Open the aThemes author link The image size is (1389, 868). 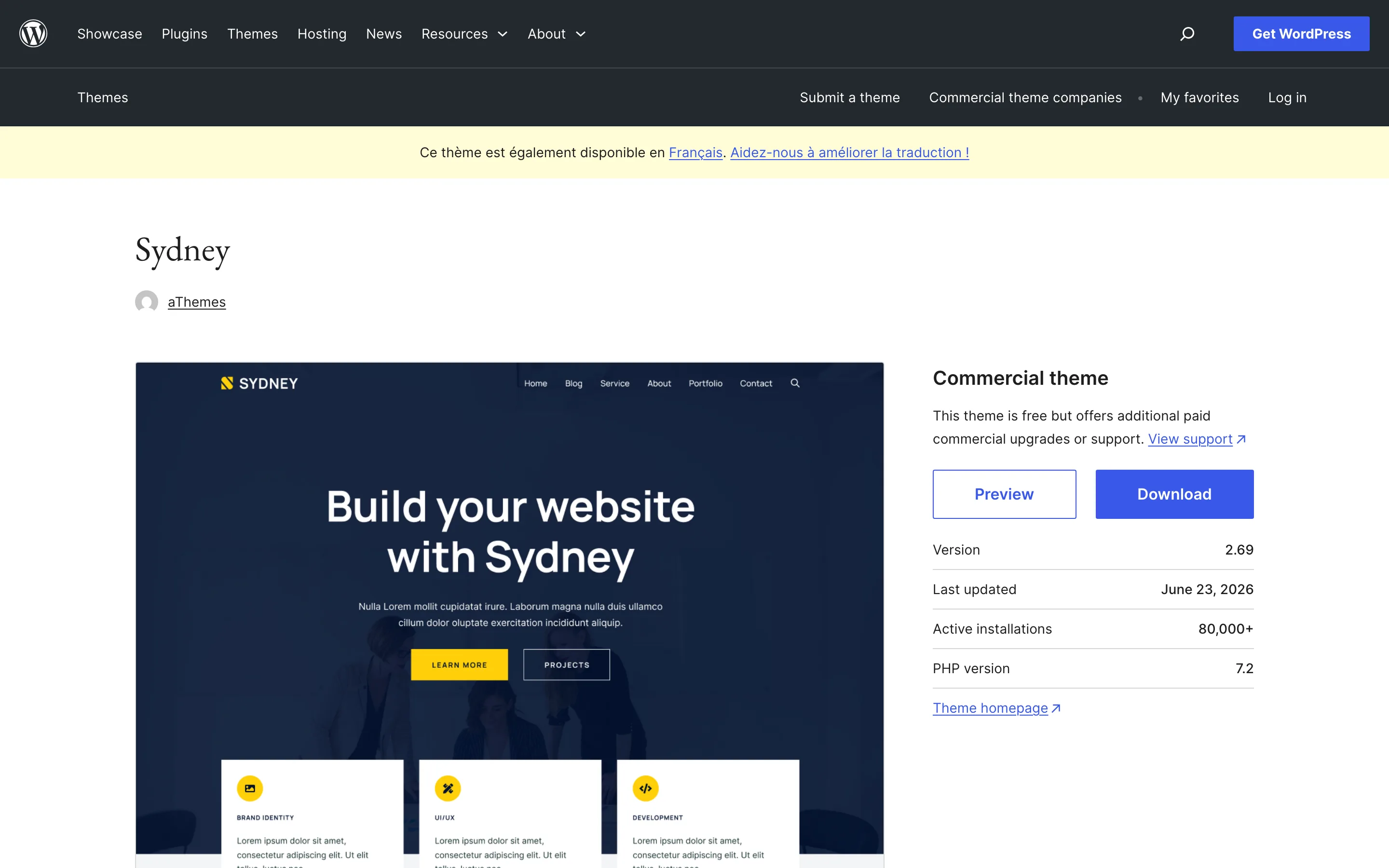[x=197, y=302]
